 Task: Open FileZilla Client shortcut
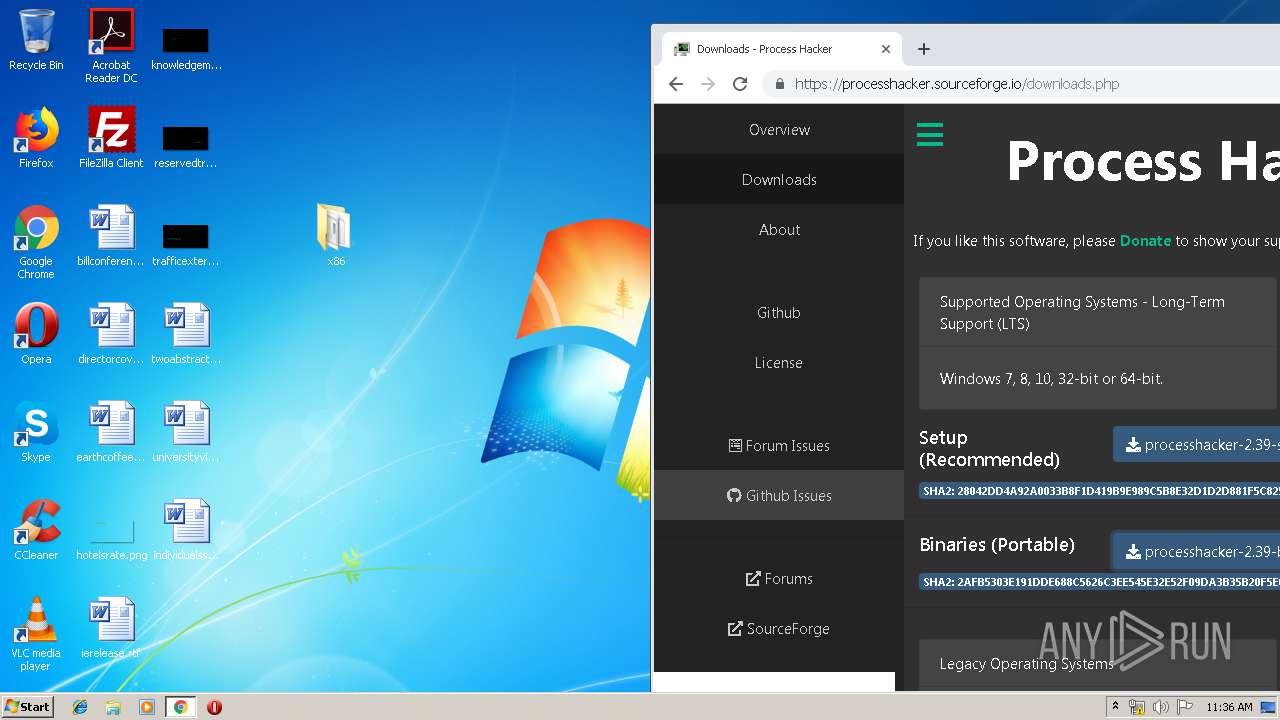(x=111, y=138)
